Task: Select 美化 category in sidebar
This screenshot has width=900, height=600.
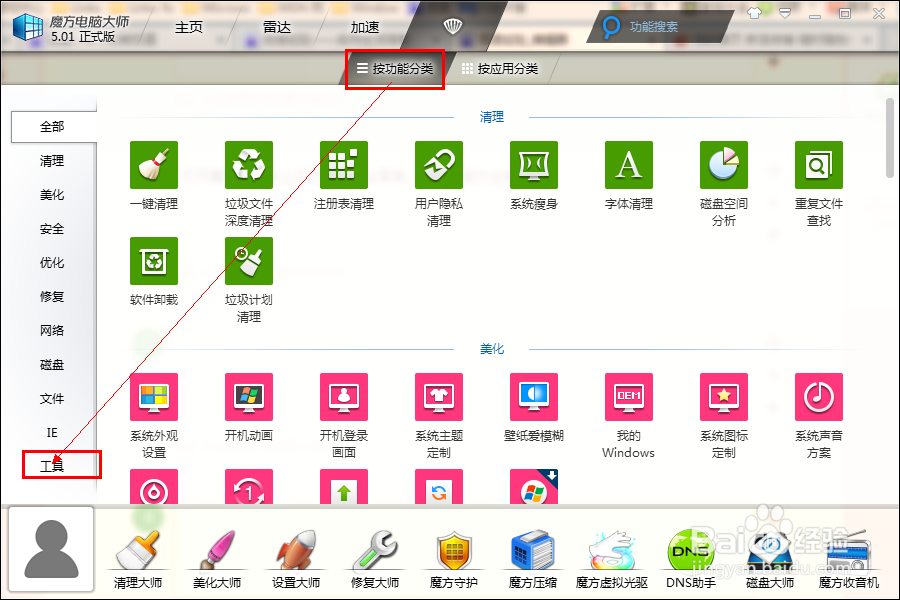Action: (x=52, y=195)
